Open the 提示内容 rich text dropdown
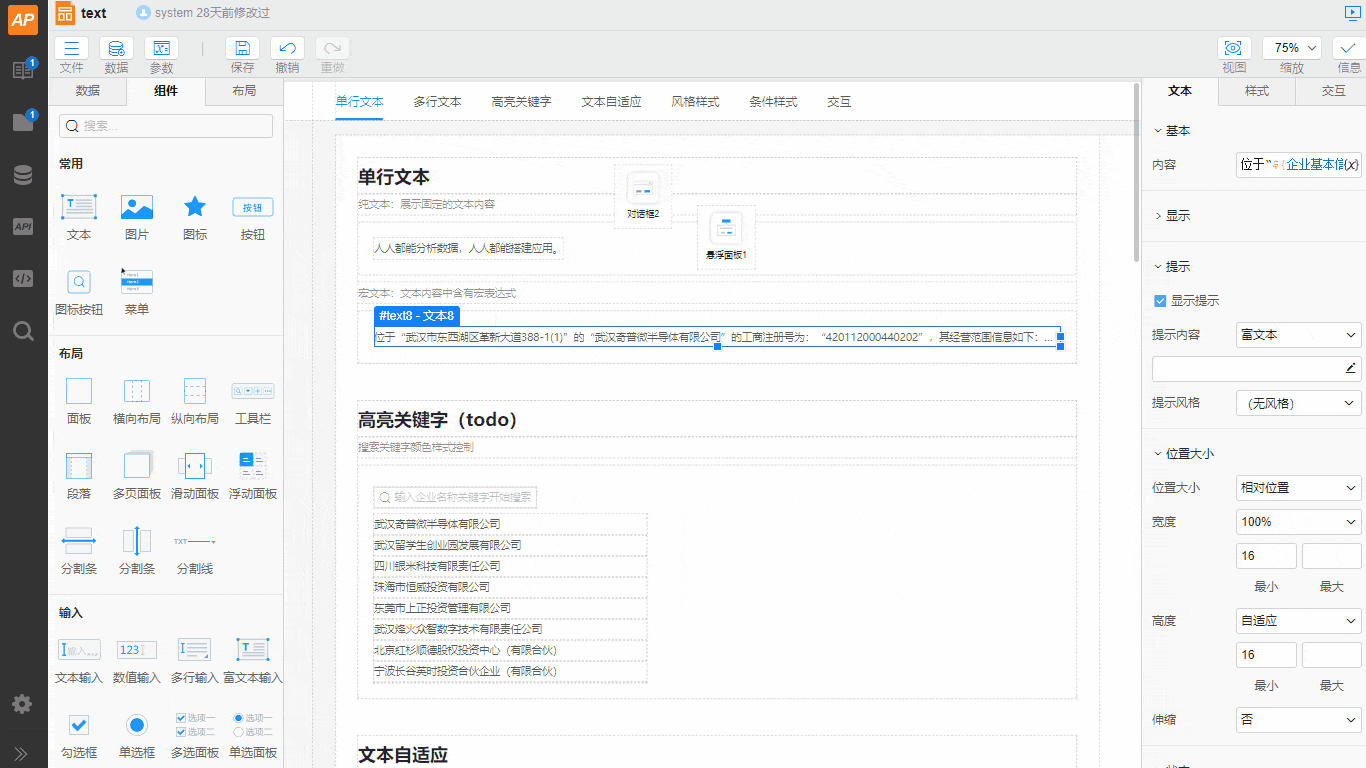The height and width of the screenshot is (768, 1366). pyautogui.click(x=1298, y=335)
